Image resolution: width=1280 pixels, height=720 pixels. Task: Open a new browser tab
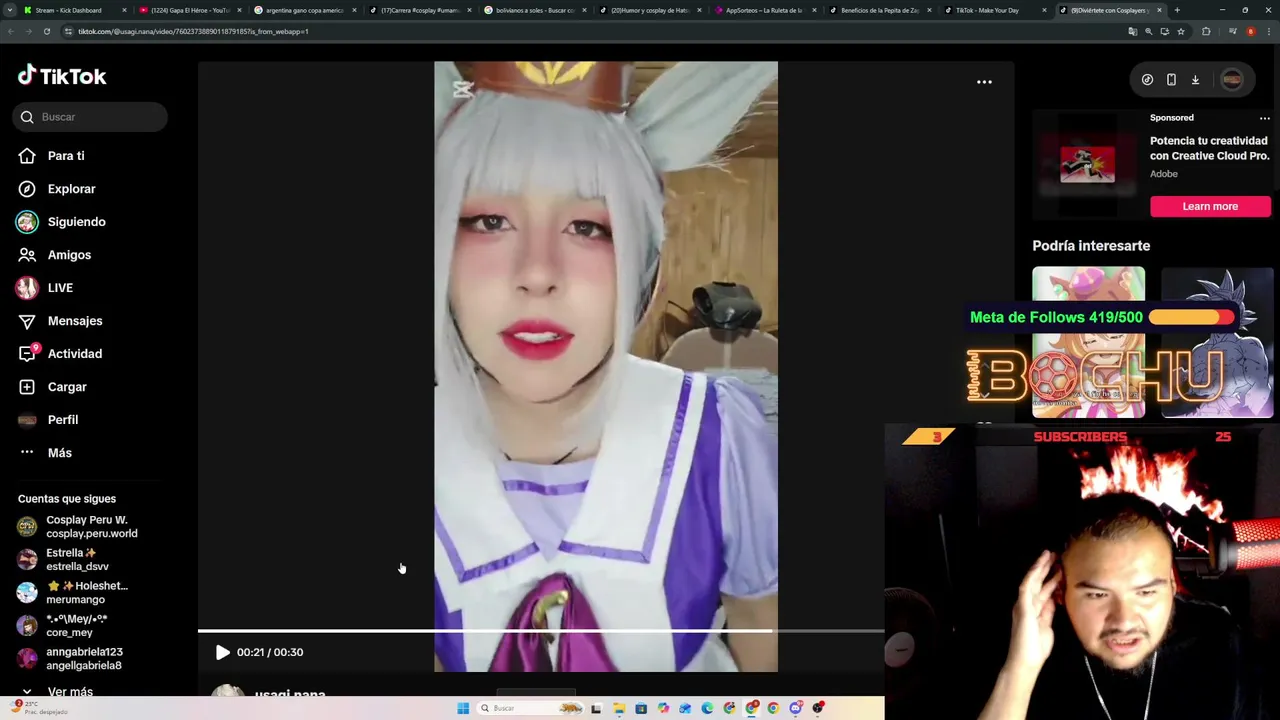pyautogui.click(x=1177, y=10)
